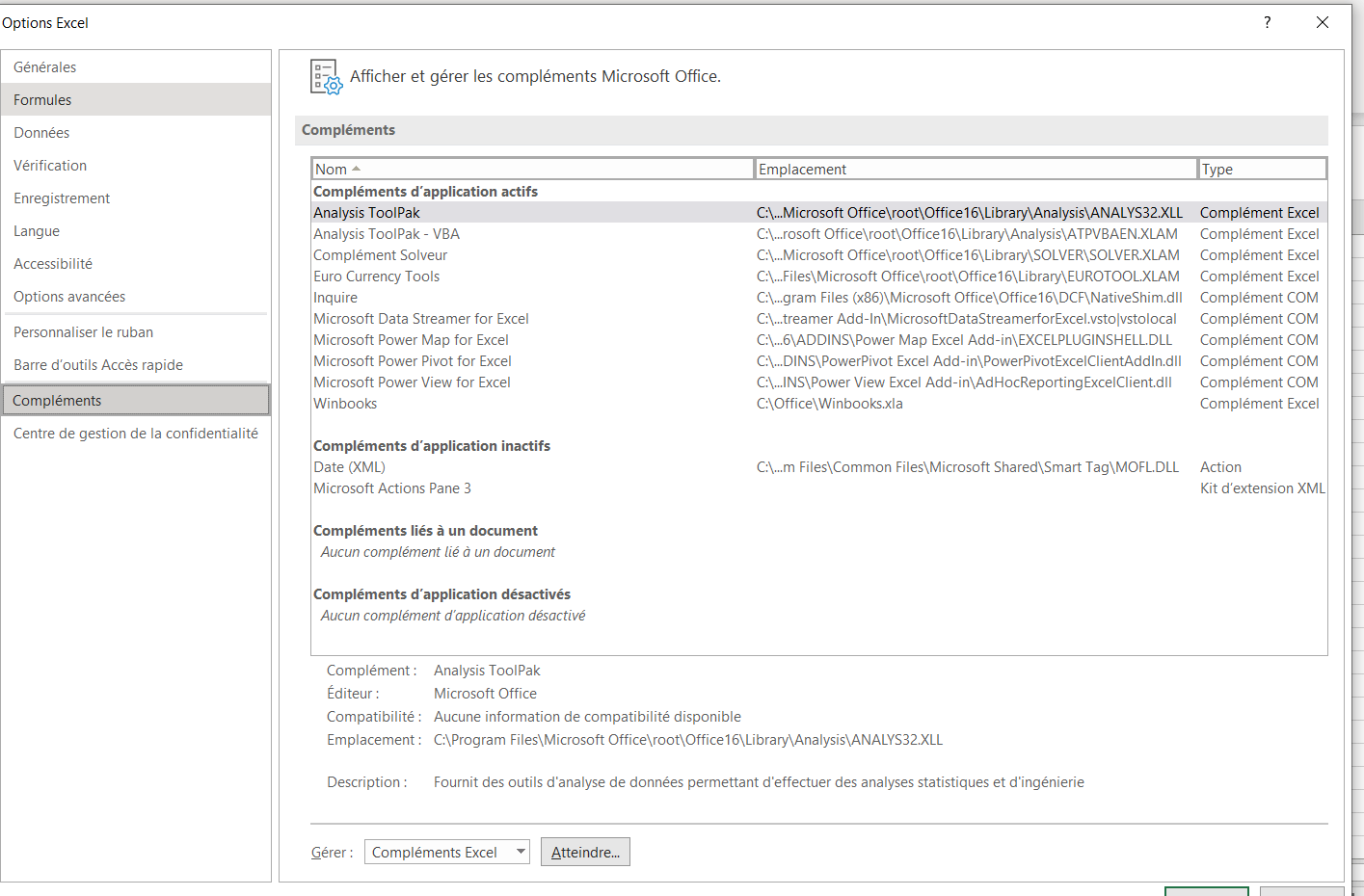
Task: Click the C:\Office\Winbooks.xla location cell
Action: point(830,404)
